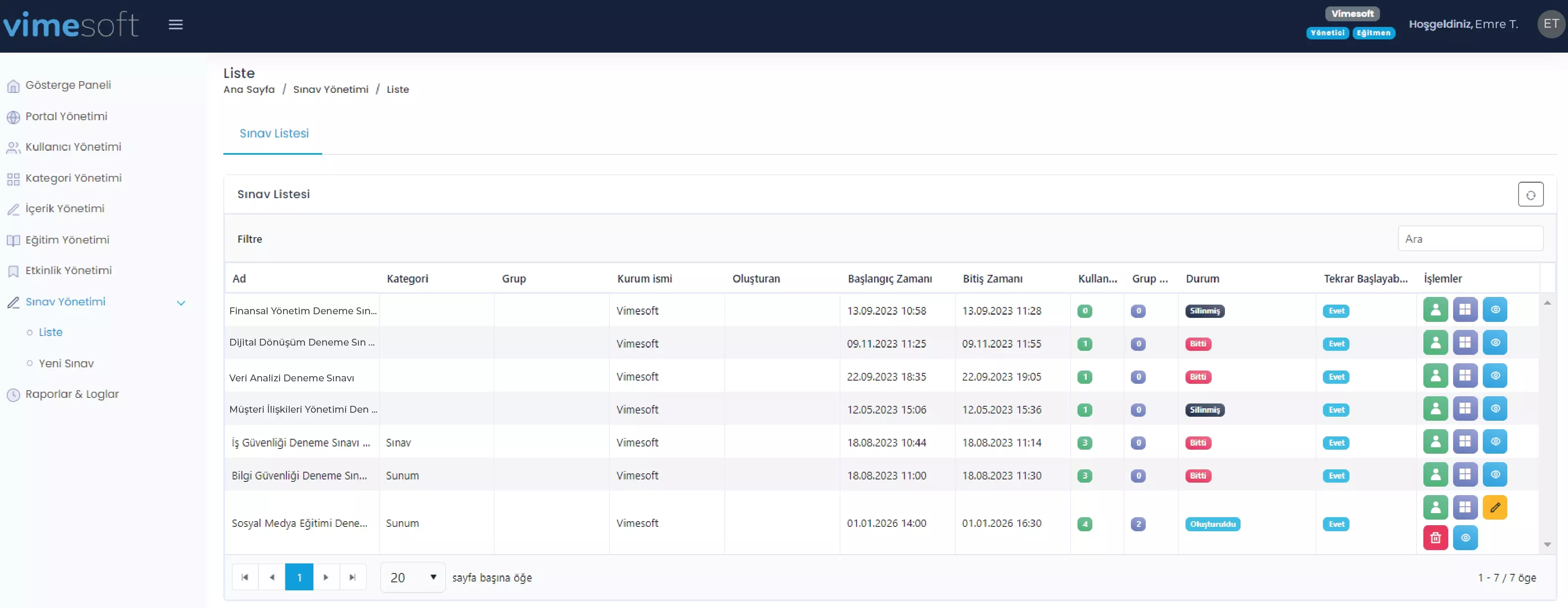Toggle the hamburger sidebar menu
Screen dimensions: 1568x608
(175, 25)
